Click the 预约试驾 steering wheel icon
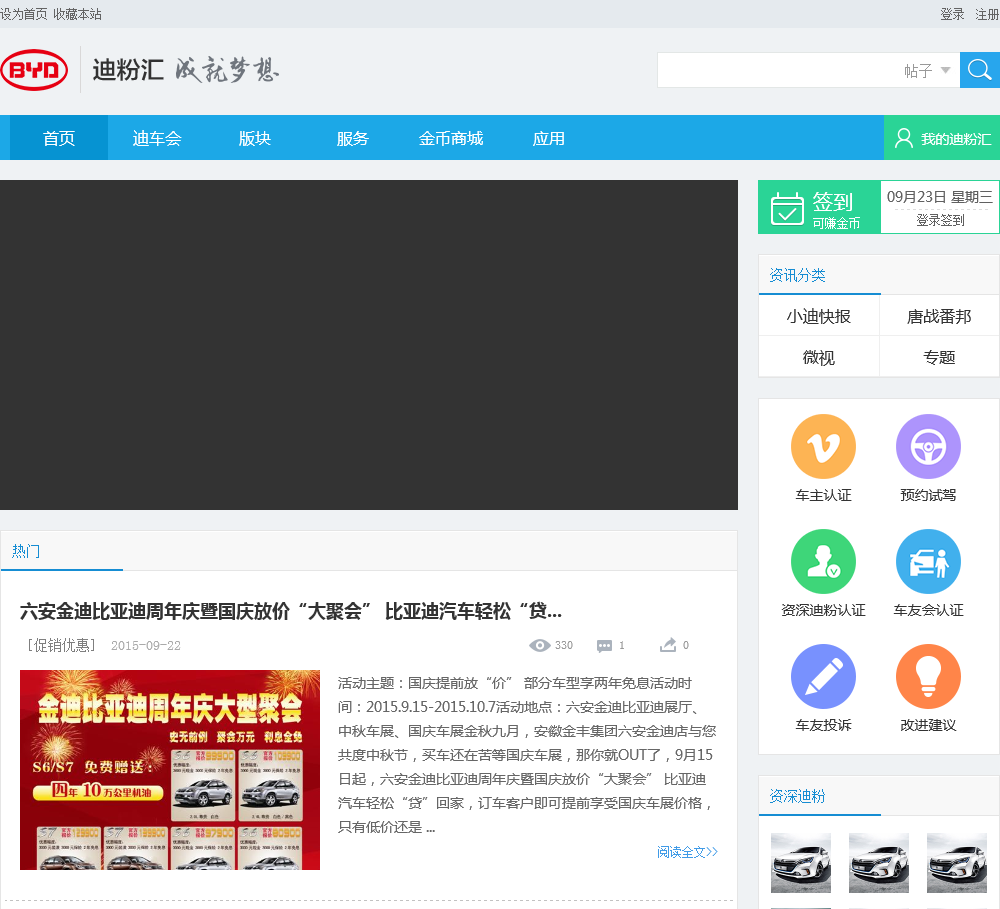The image size is (1000, 909). tap(928, 447)
